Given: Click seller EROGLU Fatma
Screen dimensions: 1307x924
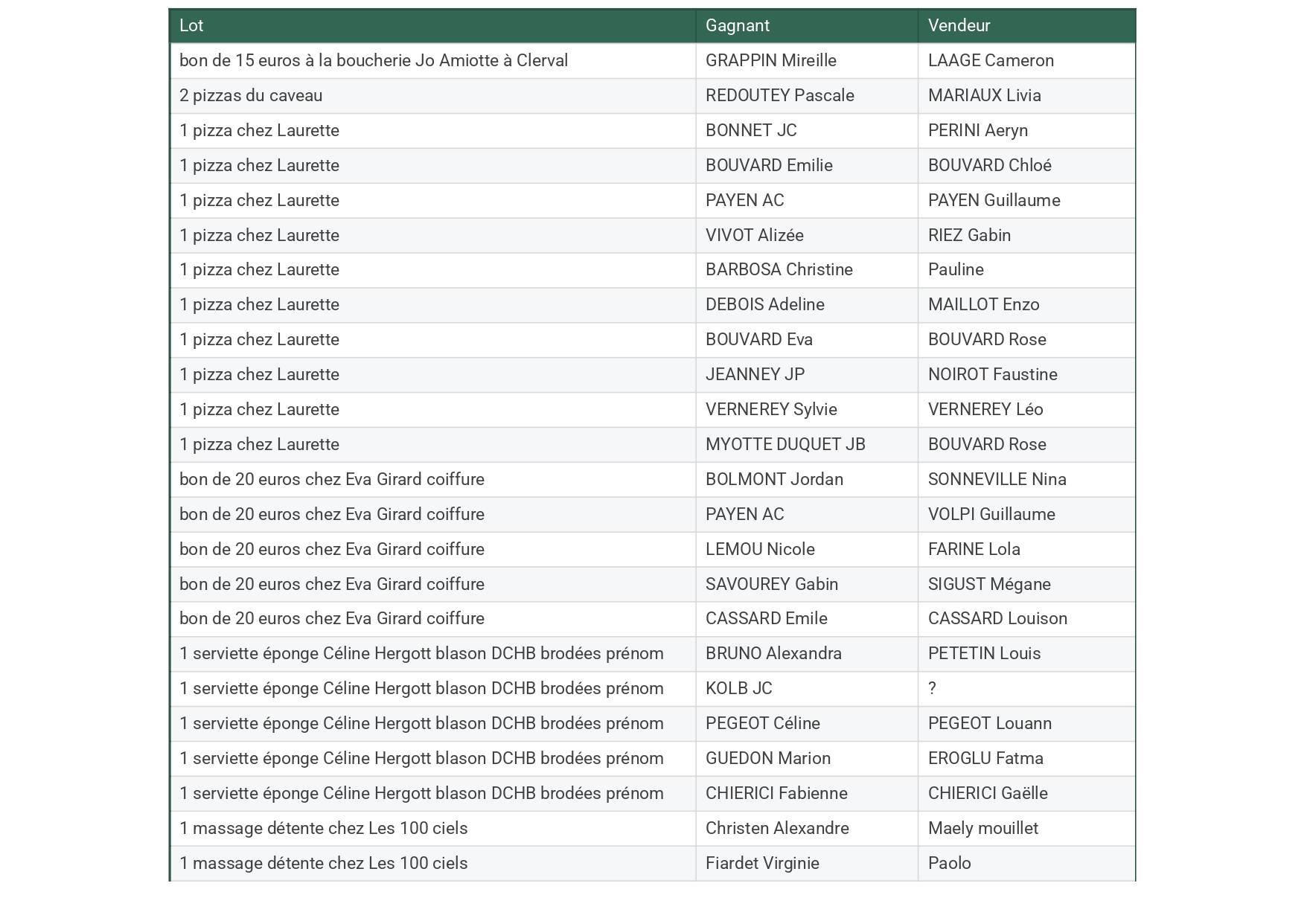Looking at the screenshot, I should pyautogui.click(x=985, y=759).
